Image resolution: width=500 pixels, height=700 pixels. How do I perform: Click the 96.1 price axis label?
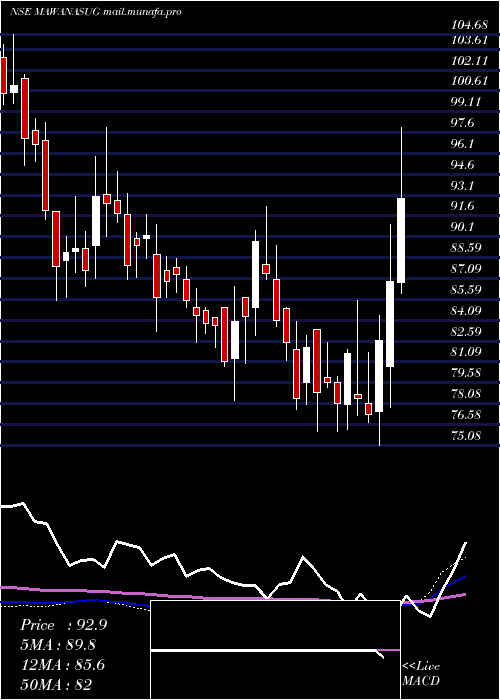[464, 144]
